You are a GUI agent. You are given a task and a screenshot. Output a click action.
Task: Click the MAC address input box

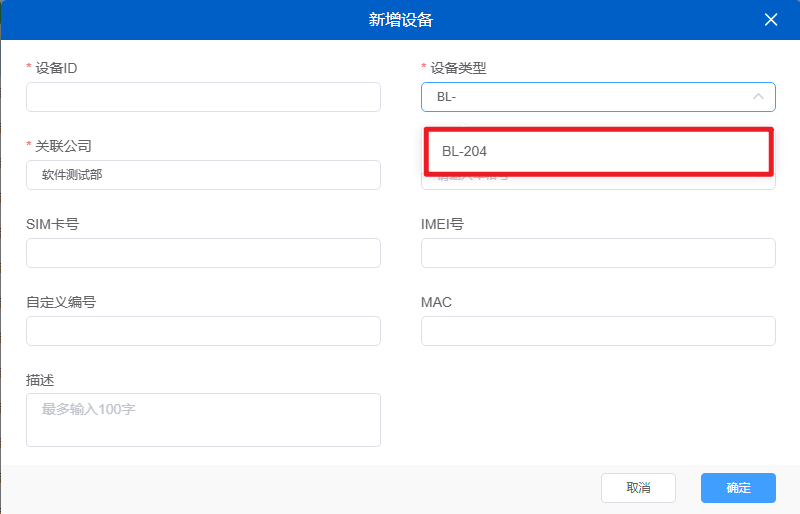point(598,331)
